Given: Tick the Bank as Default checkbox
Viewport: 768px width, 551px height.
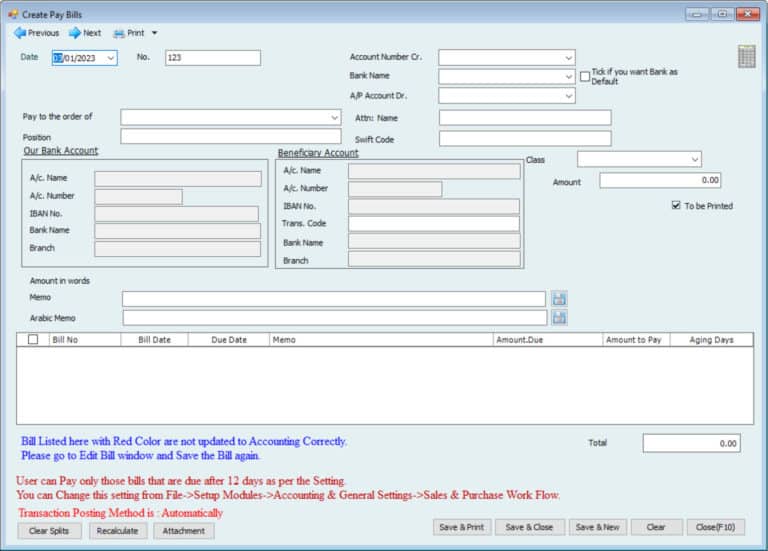Looking at the screenshot, I should (x=585, y=77).
